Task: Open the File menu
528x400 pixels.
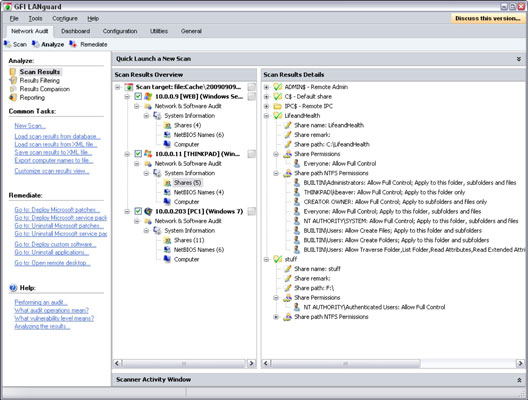Action: pyautogui.click(x=14, y=19)
